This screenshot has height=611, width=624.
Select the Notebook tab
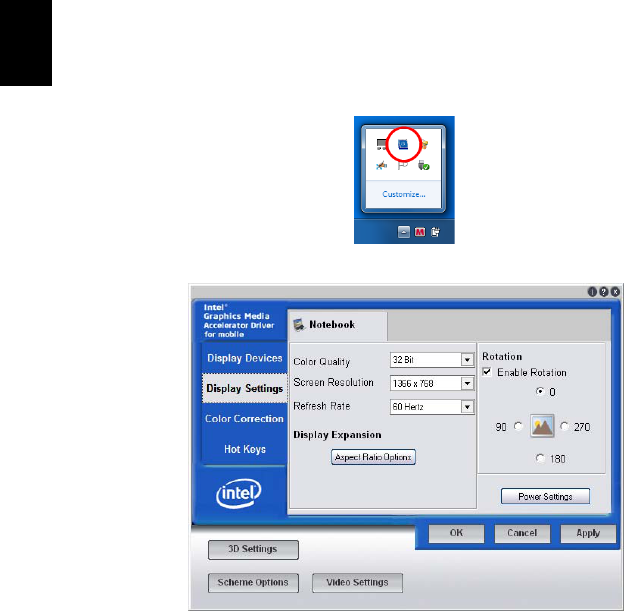(337, 325)
